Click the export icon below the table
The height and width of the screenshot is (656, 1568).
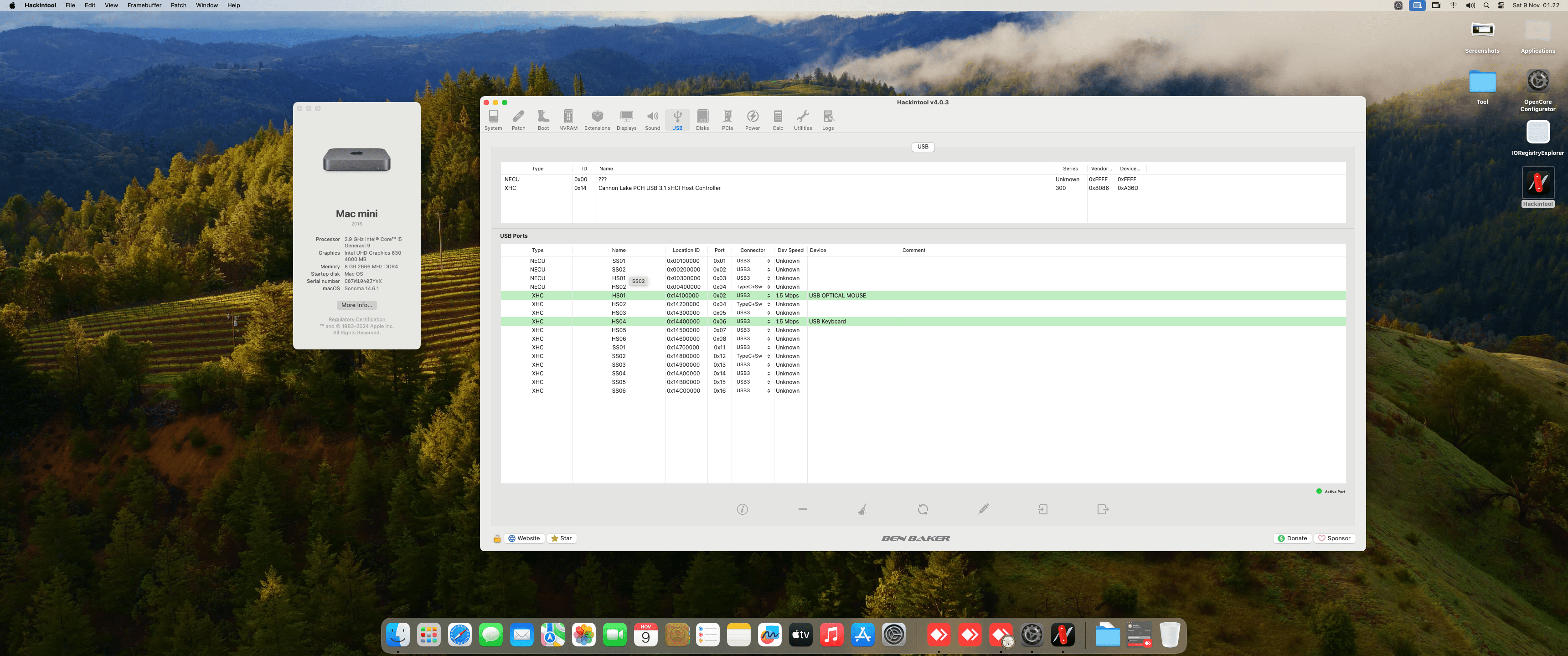(1102, 509)
